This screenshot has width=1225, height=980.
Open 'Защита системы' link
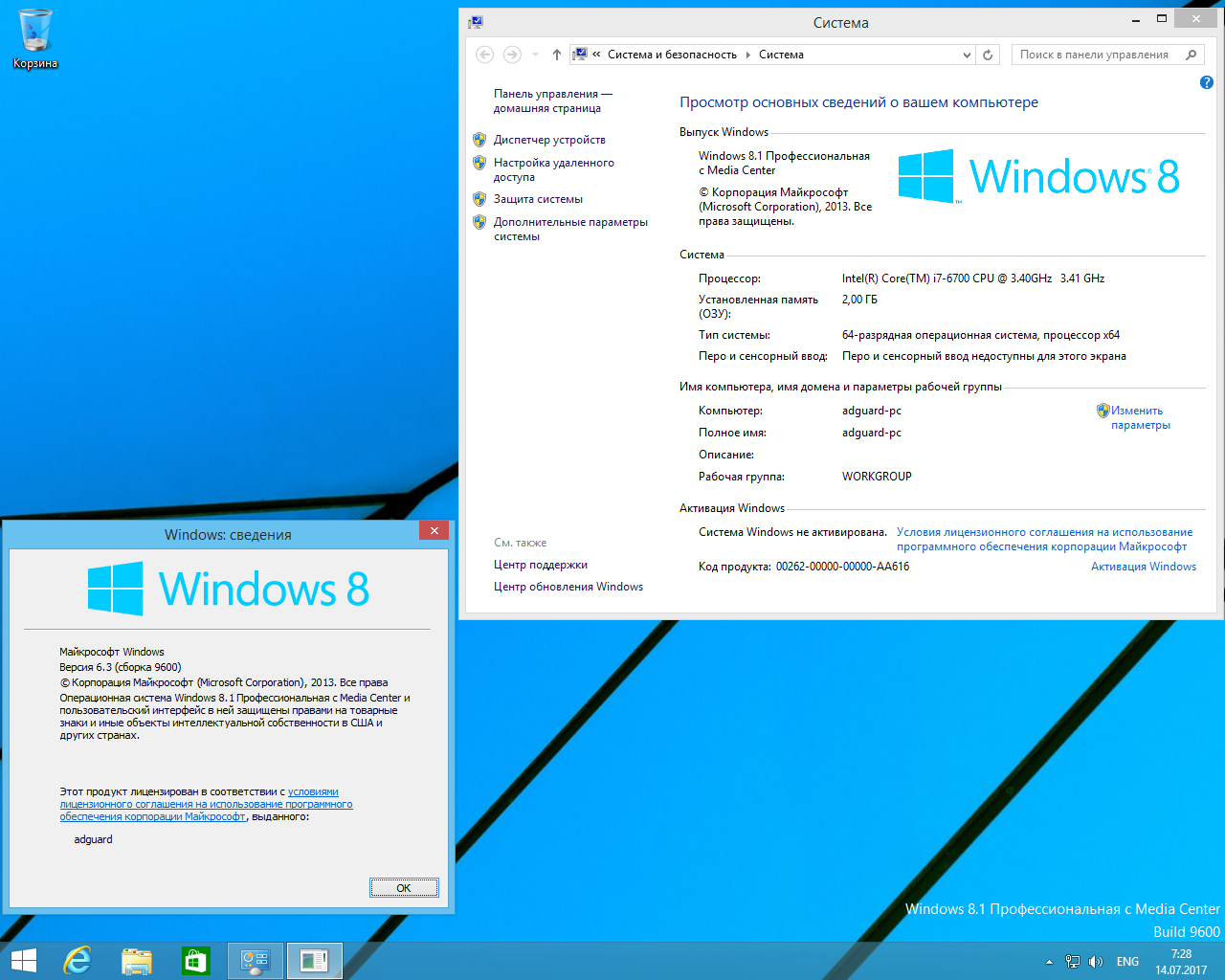[x=538, y=199]
